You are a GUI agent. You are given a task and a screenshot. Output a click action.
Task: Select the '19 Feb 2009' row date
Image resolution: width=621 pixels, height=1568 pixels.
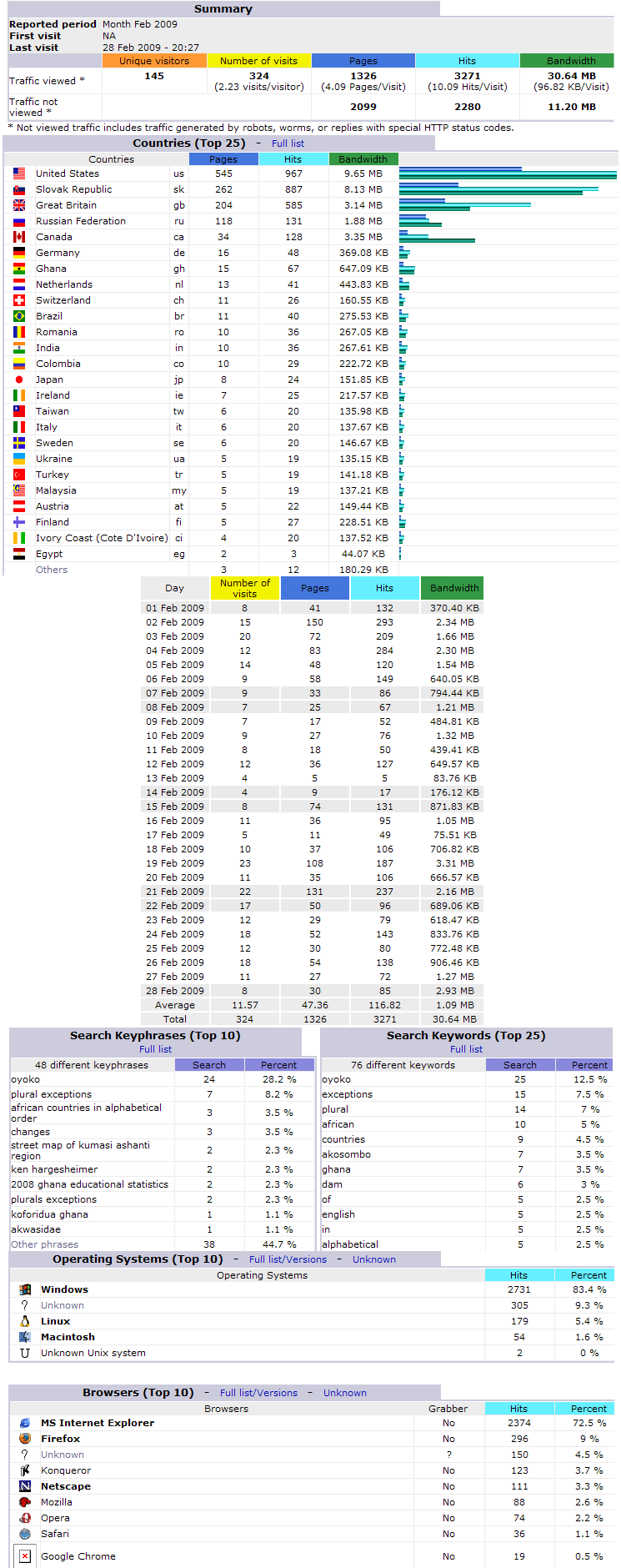pyautogui.click(x=175, y=863)
